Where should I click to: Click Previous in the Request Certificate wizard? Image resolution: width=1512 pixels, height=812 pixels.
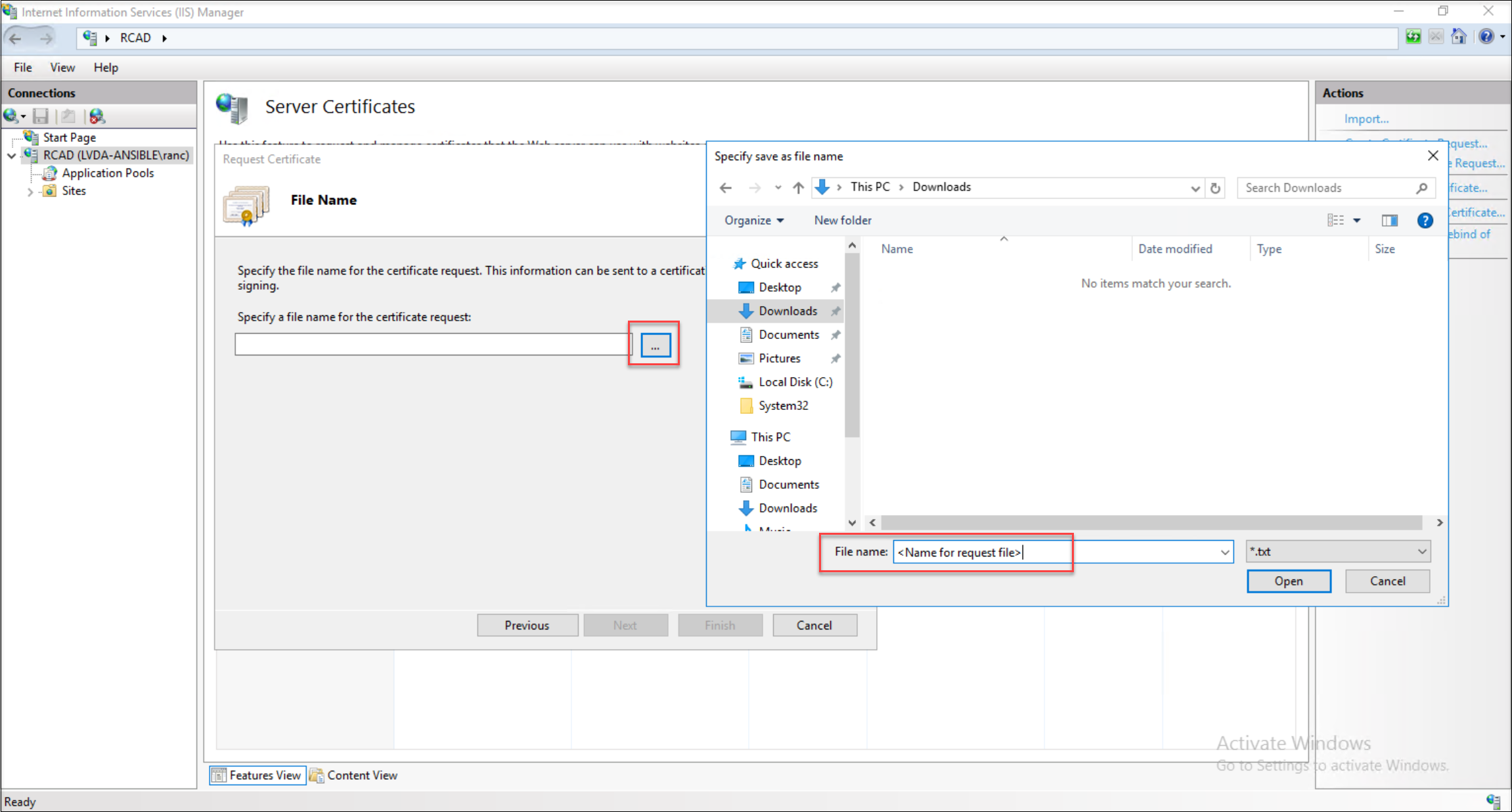pos(527,625)
